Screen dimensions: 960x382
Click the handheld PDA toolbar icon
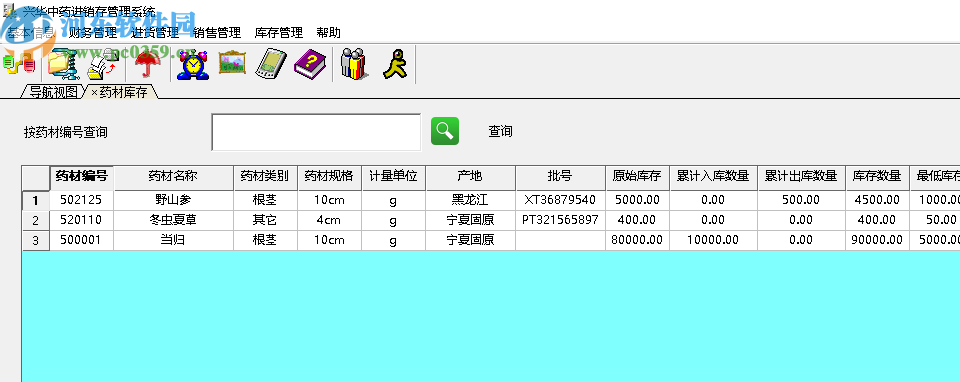[271, 64]
